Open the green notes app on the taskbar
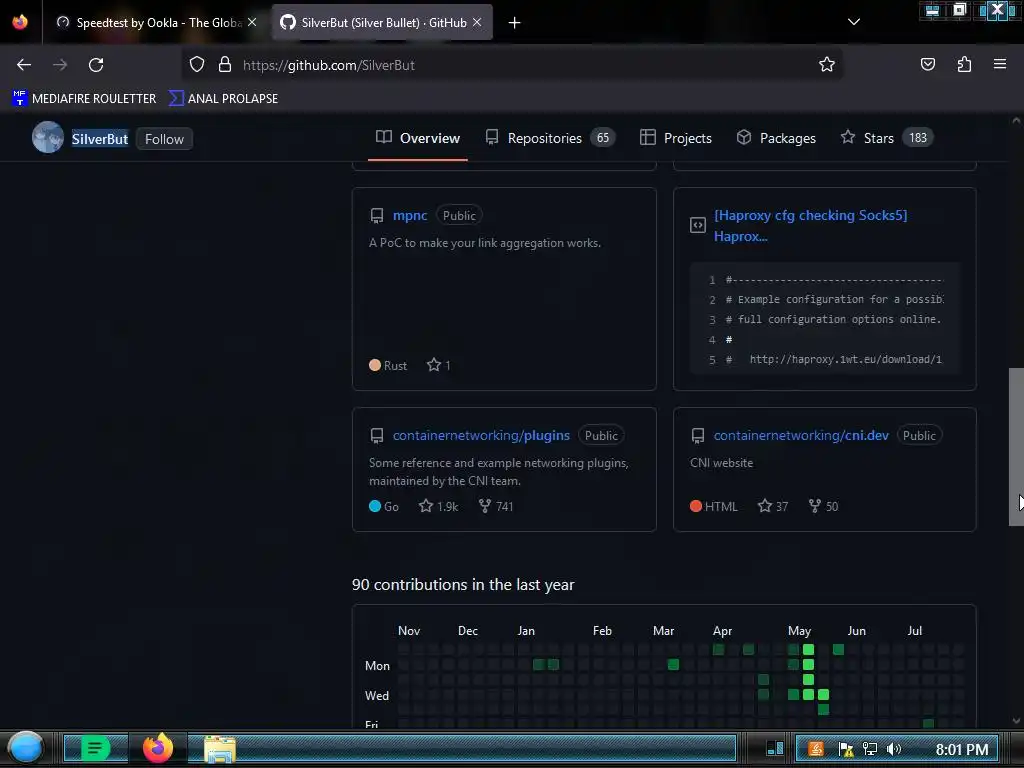 (x=95, y=748)
